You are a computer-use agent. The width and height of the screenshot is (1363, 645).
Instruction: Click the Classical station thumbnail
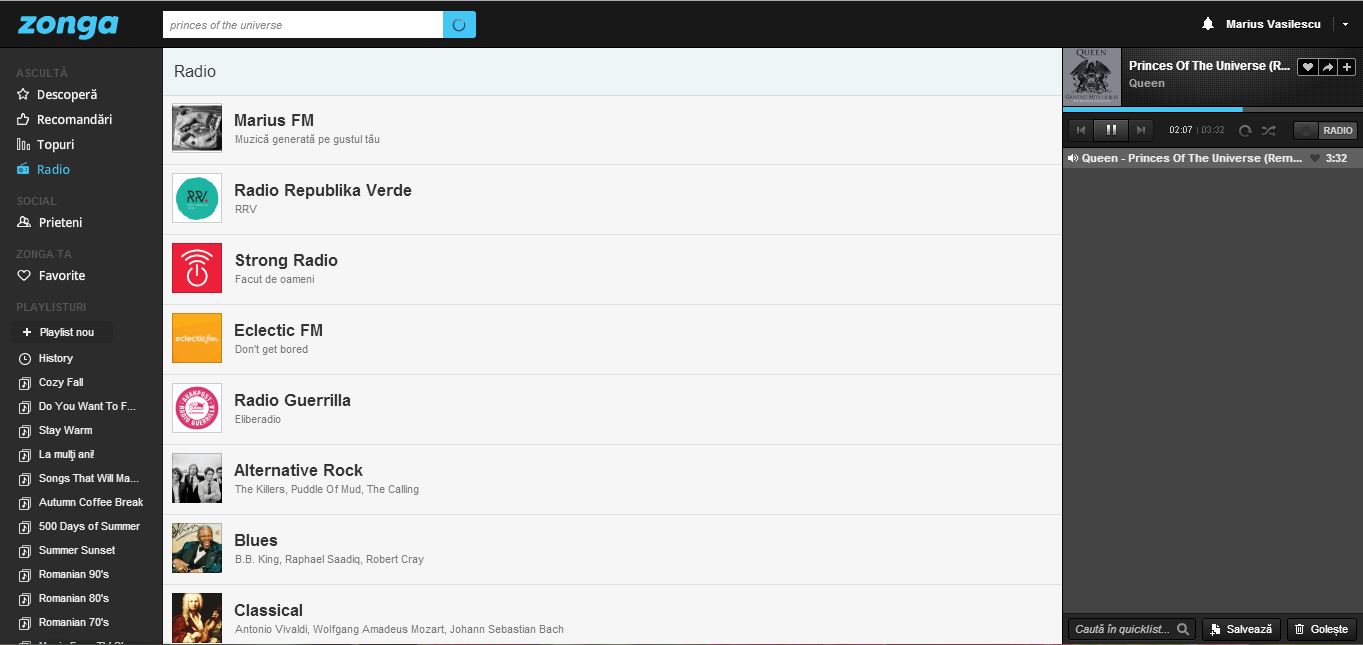197,618
